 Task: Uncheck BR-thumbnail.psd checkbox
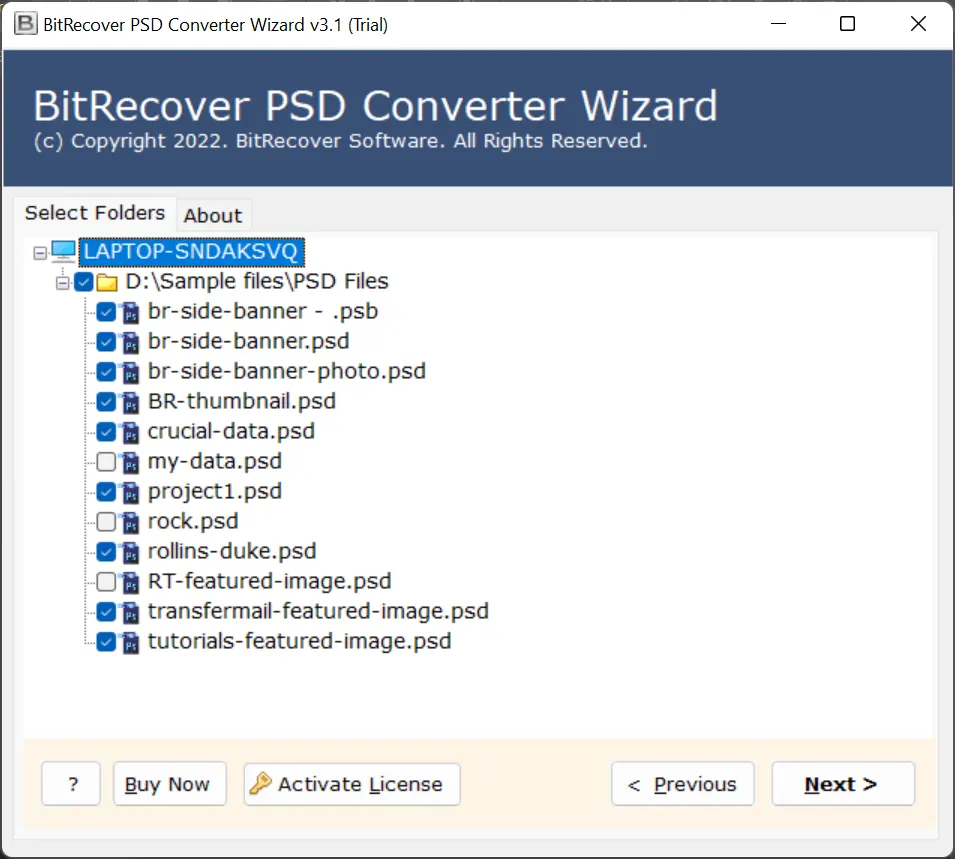coord(106,401)
